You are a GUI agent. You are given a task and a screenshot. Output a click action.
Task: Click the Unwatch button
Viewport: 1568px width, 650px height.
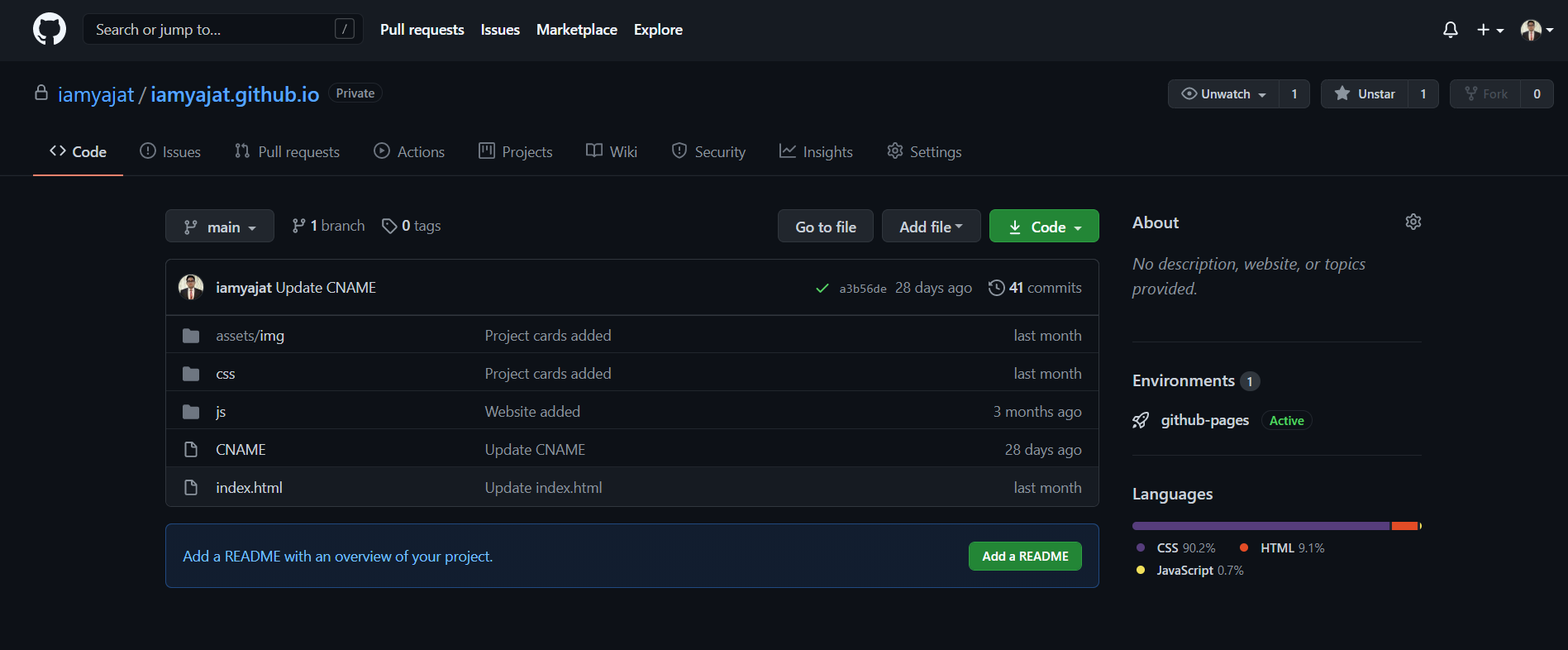(1223, 93)
